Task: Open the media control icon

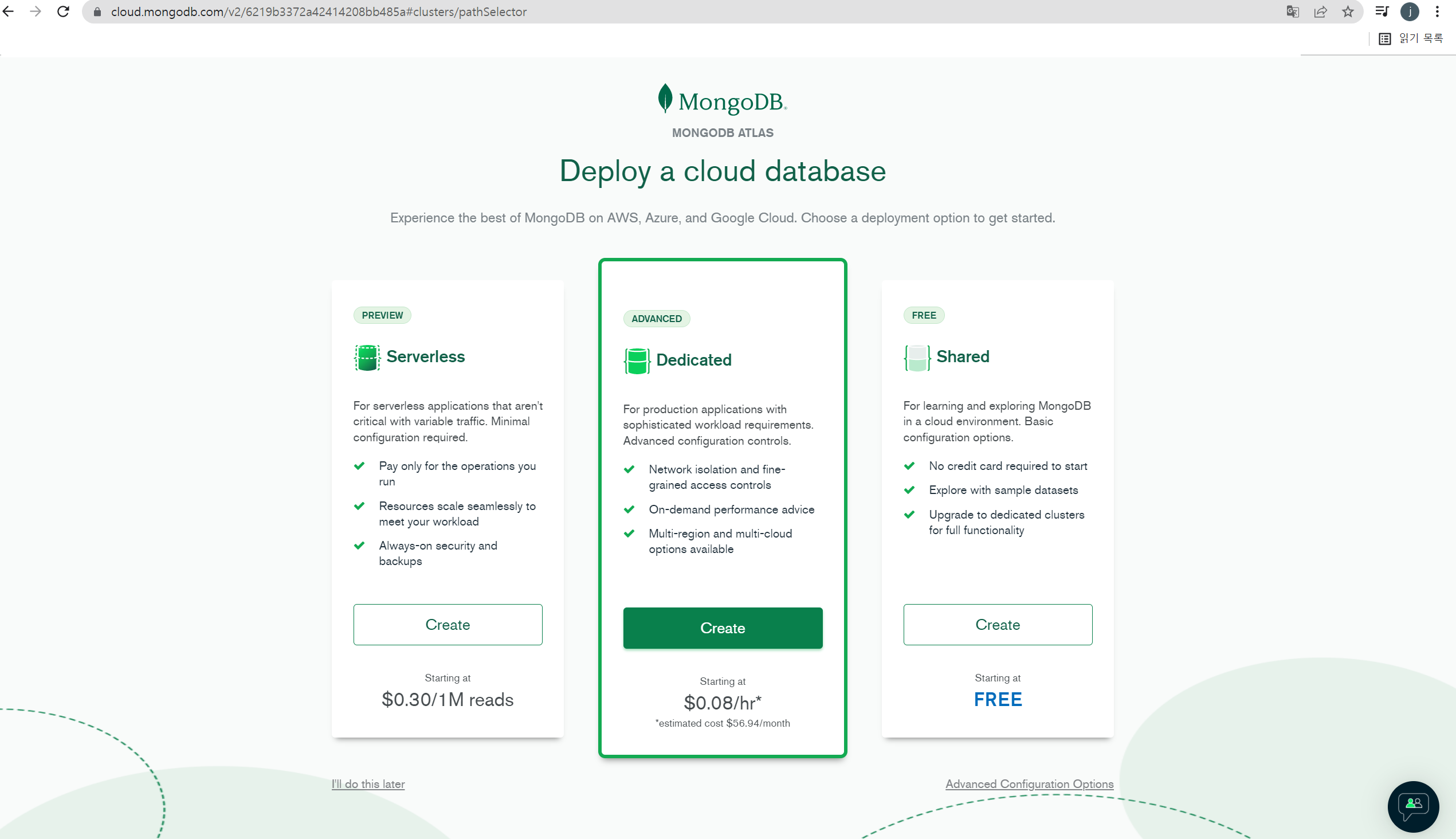Action: (x=1382, y=11)
